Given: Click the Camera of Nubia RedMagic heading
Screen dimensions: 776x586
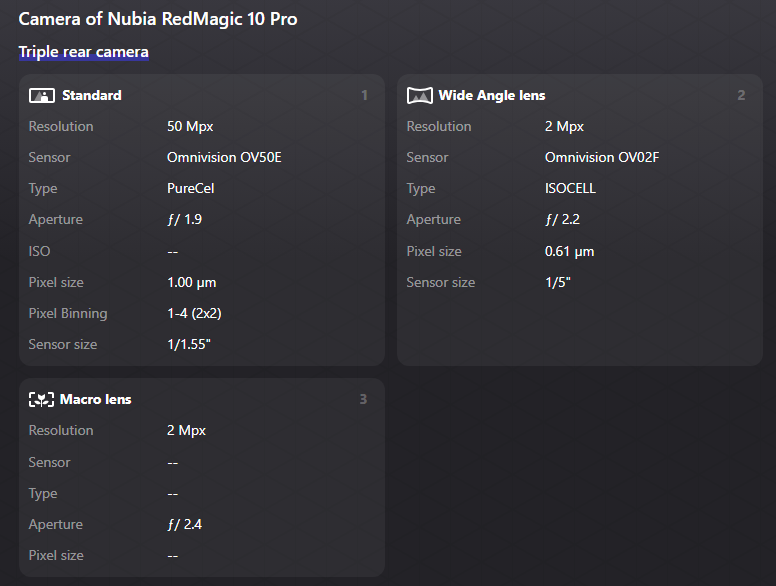Looking at the screenshot, I should pos(158,19).
